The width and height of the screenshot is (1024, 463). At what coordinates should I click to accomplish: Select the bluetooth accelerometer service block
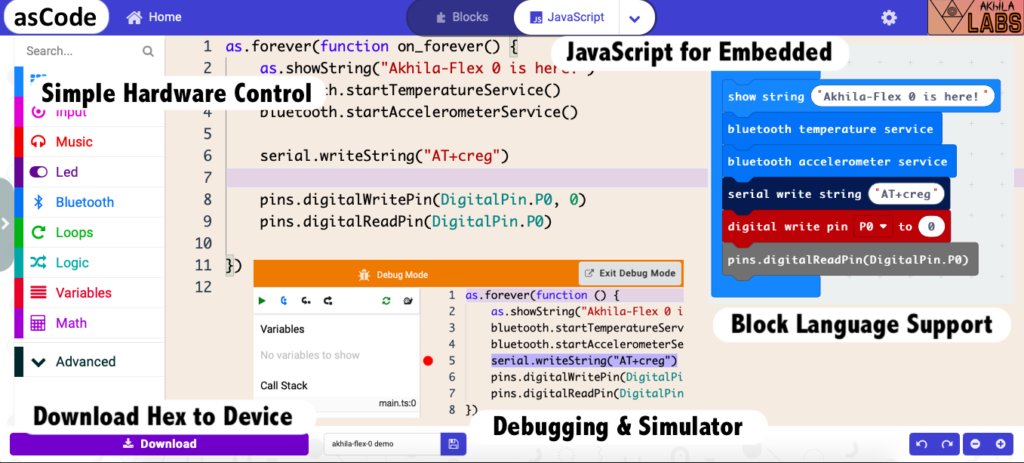point(837,162)
